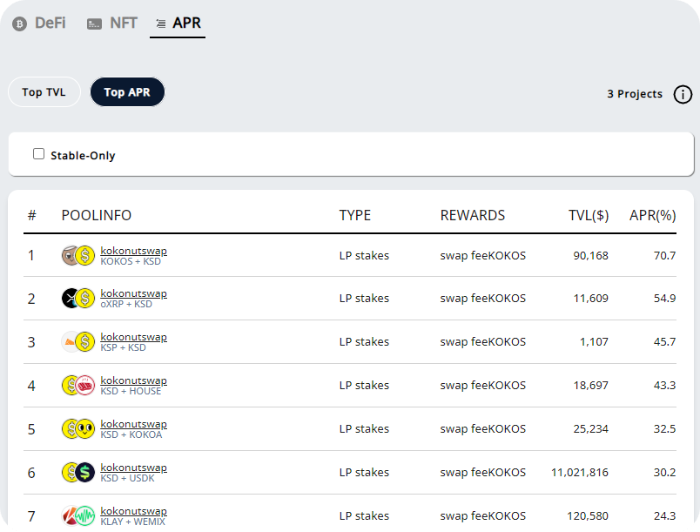The image size is (700, 532).
Task: Click APR value 24.3
Action: (x=665, y=516)
